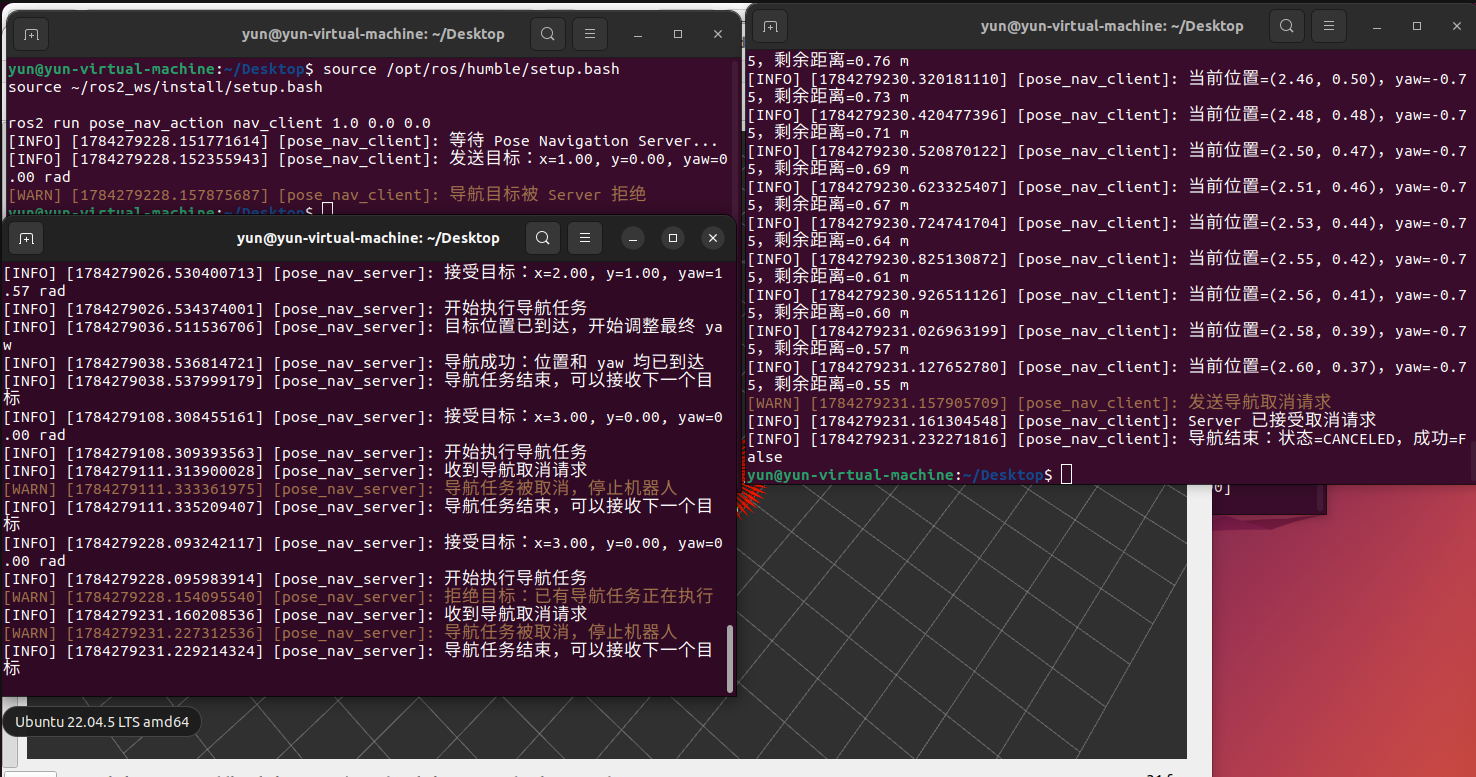Click the scrollbar thumb in the pose_nav_server terminal
Screen dimensions: 1476x777
(x=730, y=657)
